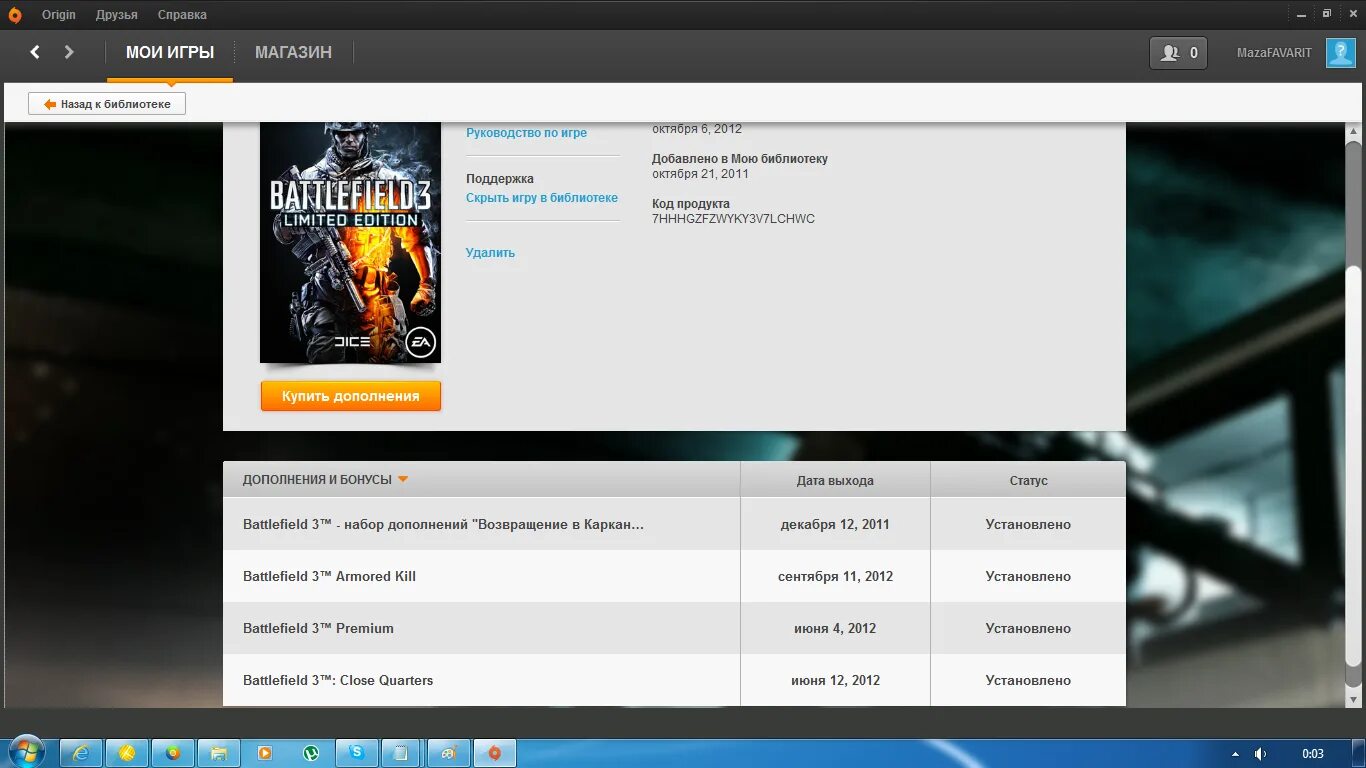
Task: Open the yellow ball app in the taskbar
Action: click(x=127, y=753)
